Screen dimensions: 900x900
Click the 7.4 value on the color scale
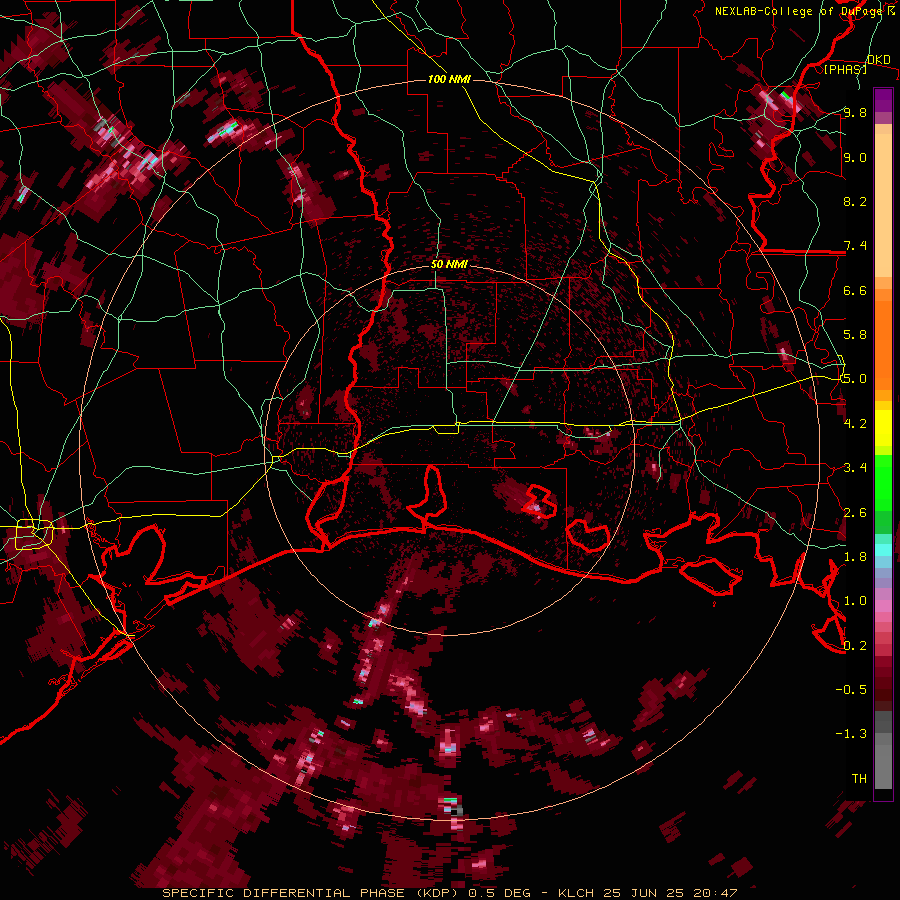coord(855,246)
